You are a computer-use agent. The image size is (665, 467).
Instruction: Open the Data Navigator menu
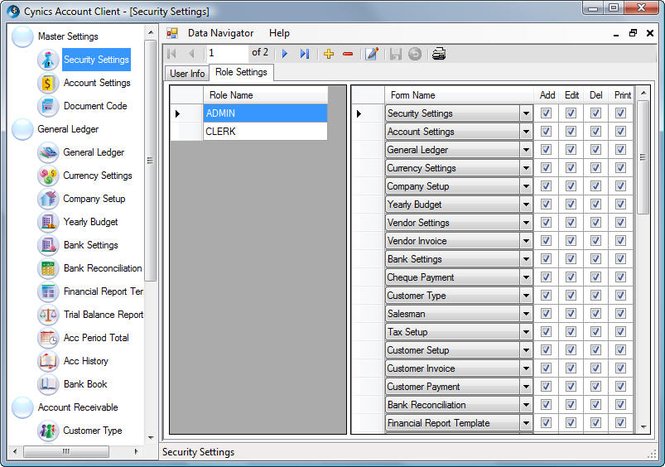(221, 33)
